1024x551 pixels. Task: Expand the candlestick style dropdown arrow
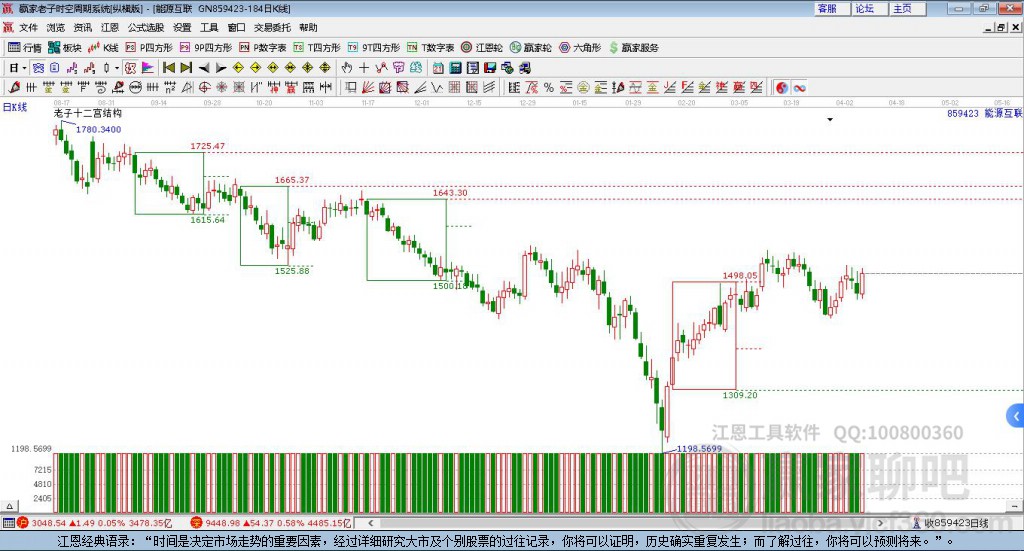(117, 68)
